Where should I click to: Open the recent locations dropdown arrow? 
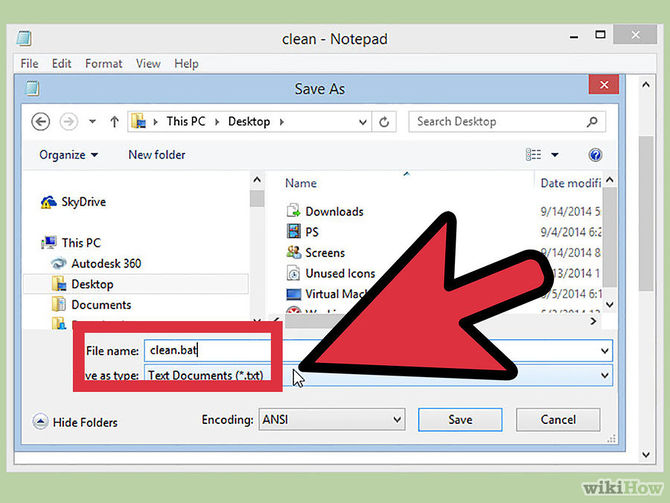(x=92, y=122)
